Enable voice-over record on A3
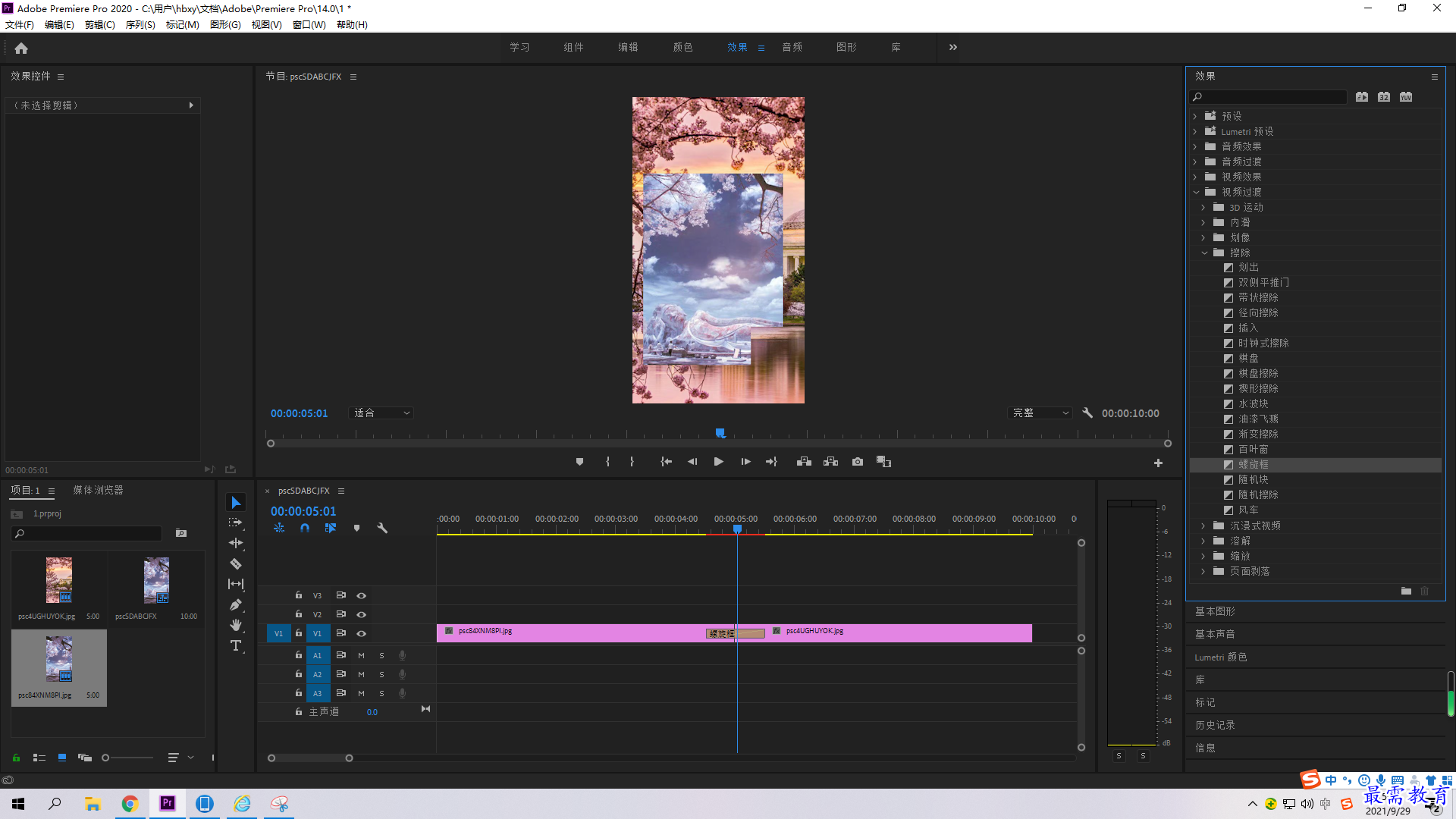This screenshot has height=819, width=1456. tap(402, 693)
